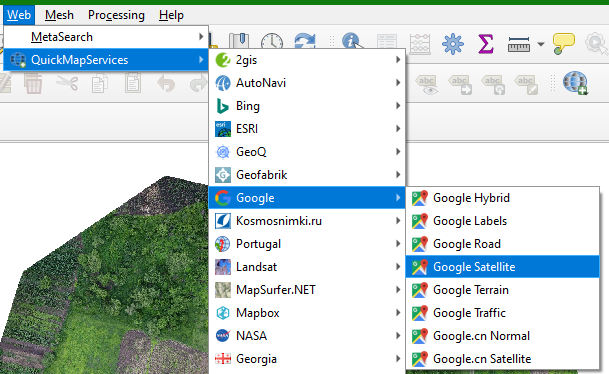Open the attribute table icon

387,42
